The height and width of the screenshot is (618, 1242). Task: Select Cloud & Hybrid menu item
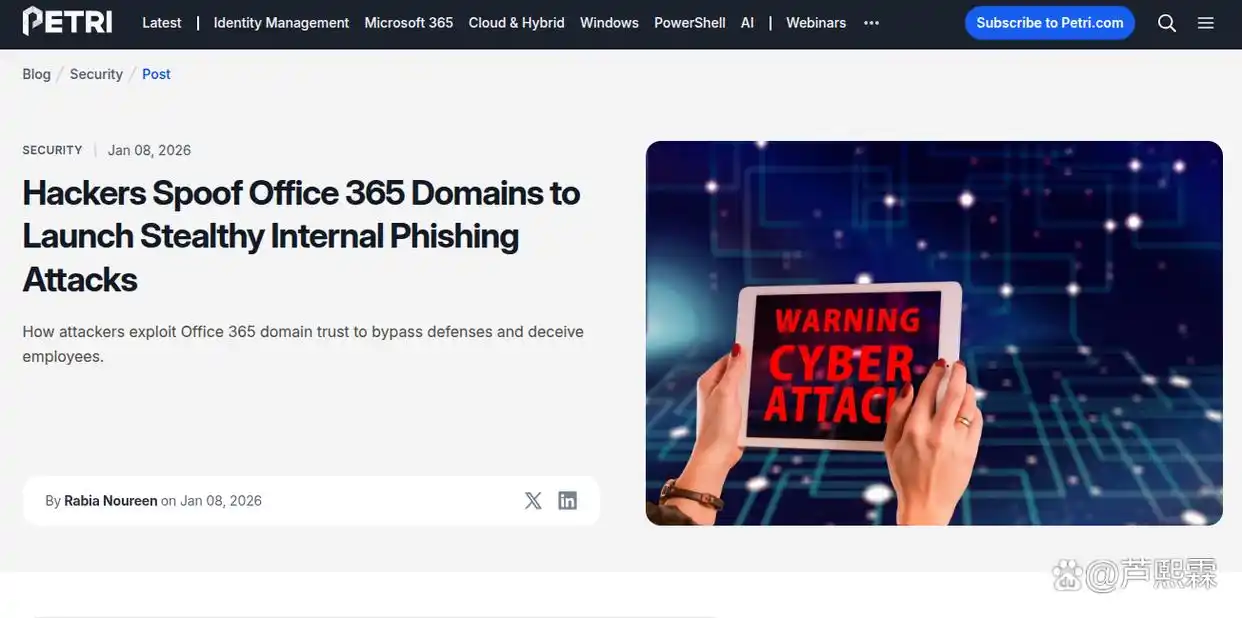click(x=517, y=23)
